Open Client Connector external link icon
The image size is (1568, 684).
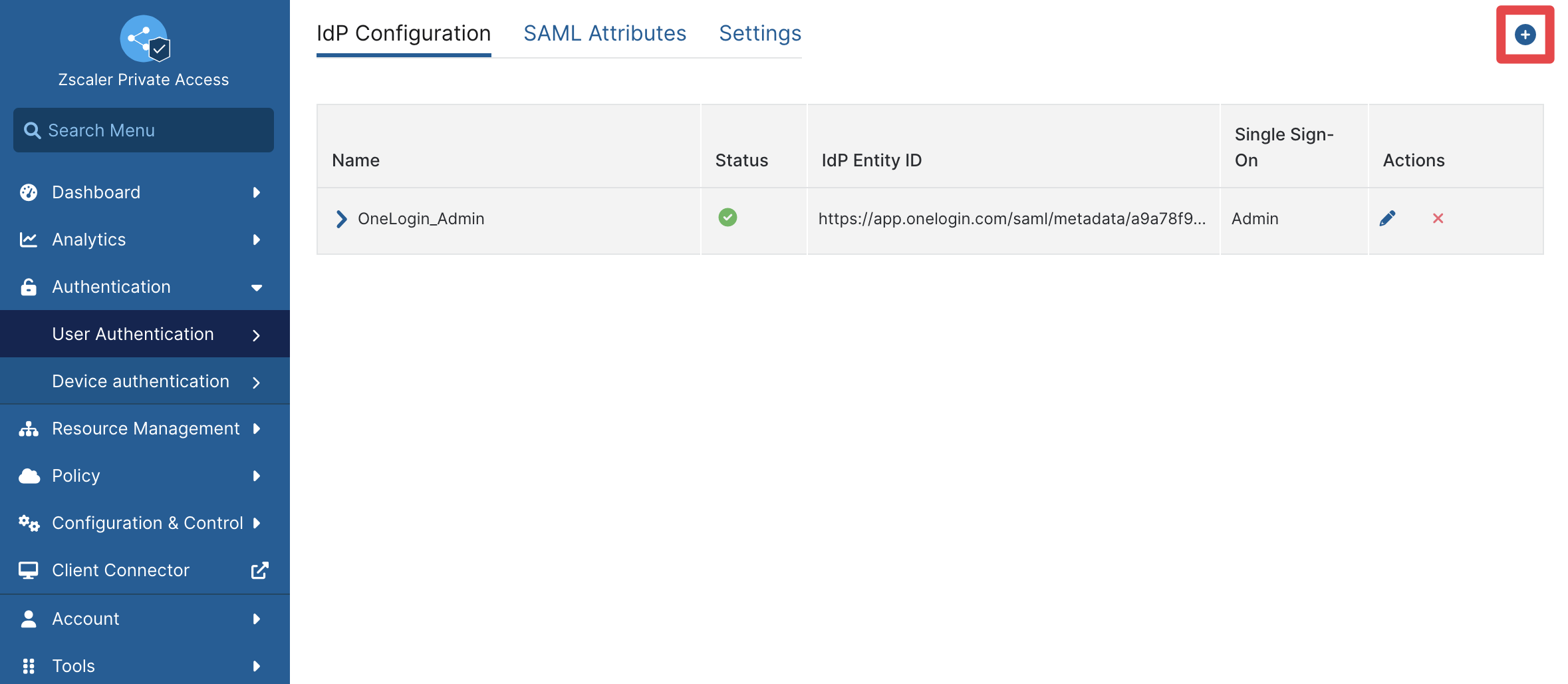[259, 570]
